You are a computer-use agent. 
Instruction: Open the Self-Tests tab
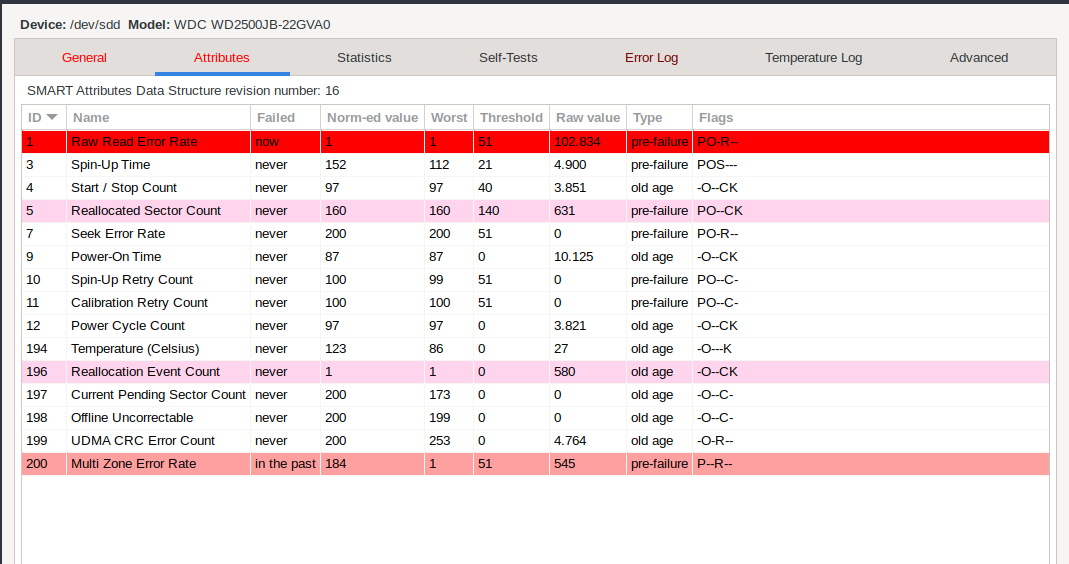pyautogui.click(x=508, y=58)
